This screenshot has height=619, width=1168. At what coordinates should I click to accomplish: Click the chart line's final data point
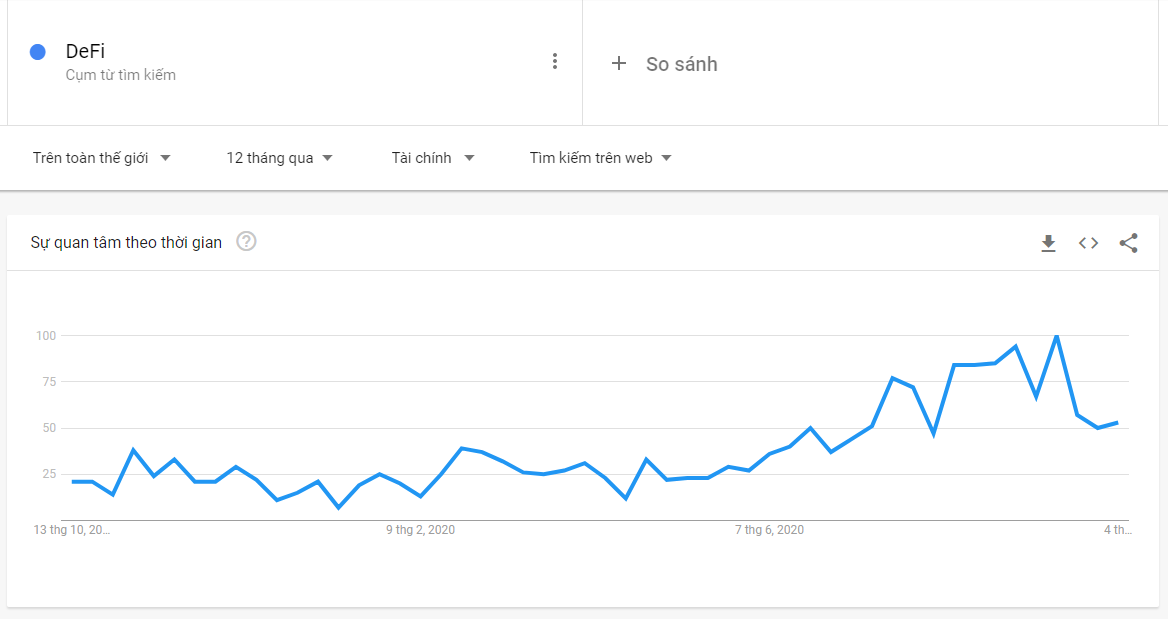(x=1117, y=423)
